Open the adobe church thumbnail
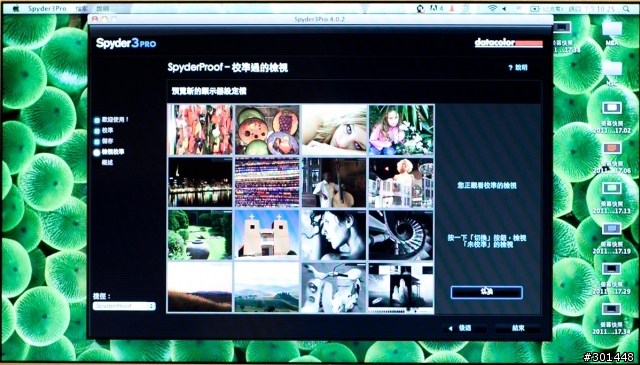 pyautogui.click(x=267, y=235)
